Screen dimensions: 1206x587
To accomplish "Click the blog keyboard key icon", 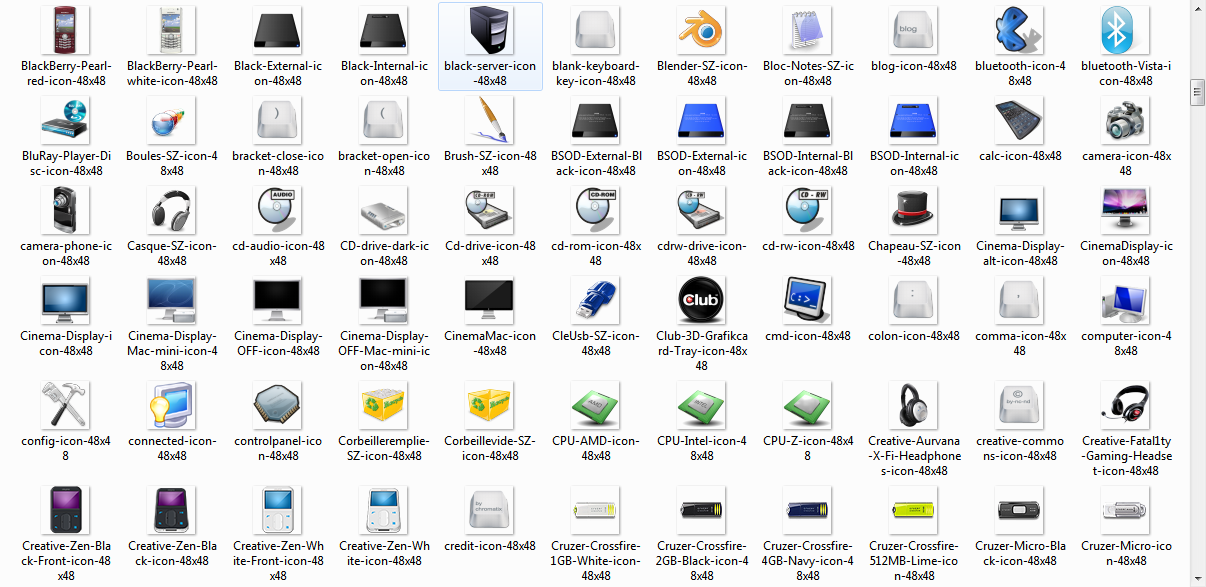I will (x=914, y=30).
